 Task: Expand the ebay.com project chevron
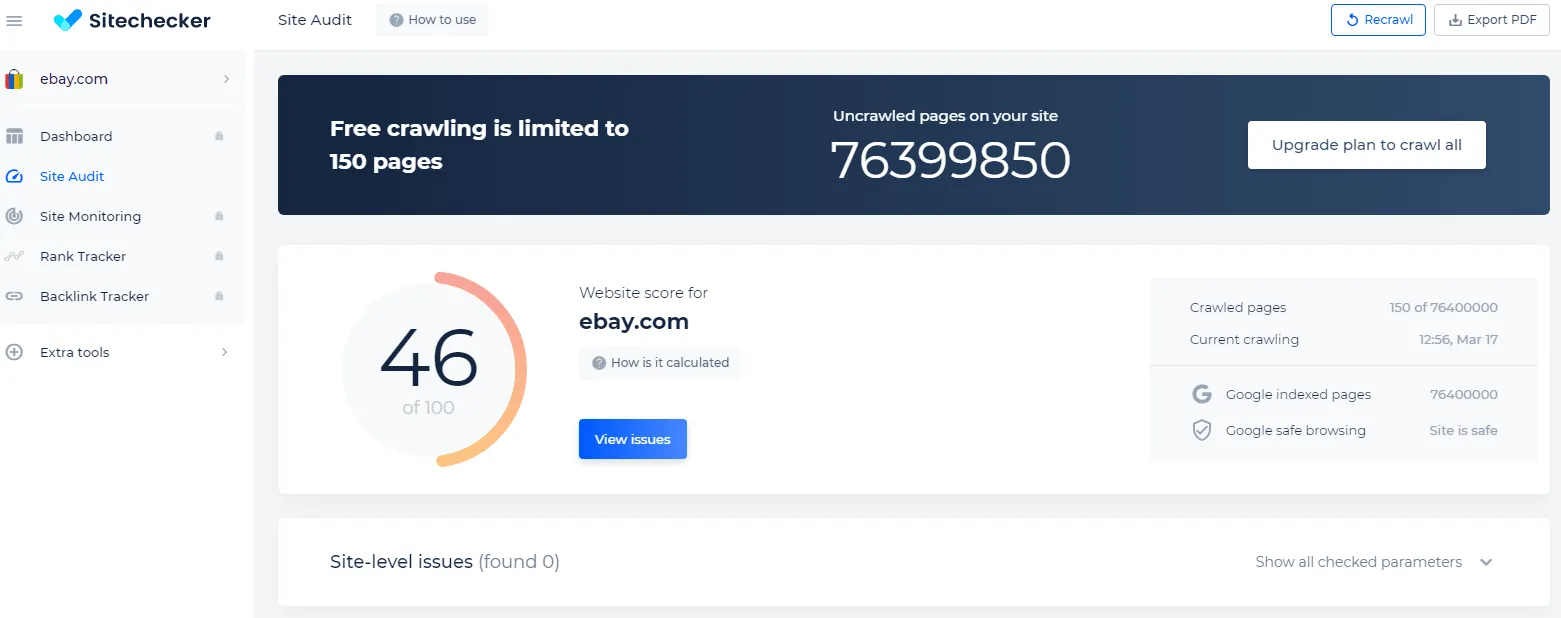[226, 79]
